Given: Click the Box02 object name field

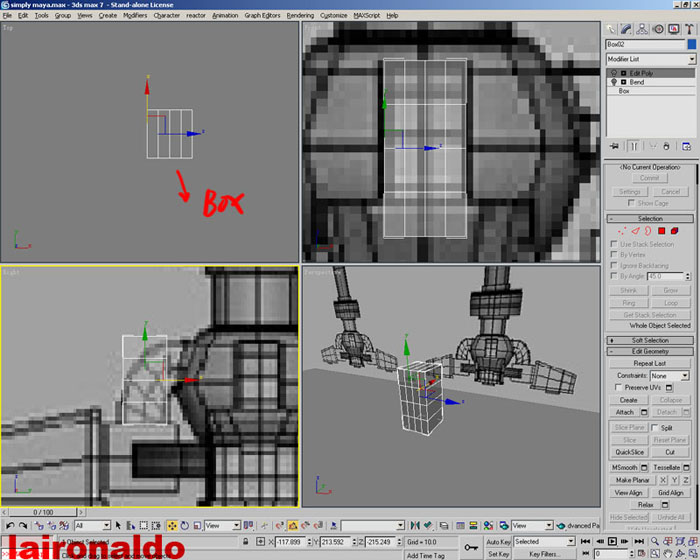Looking at the screenshot, I should coord(644,45).
